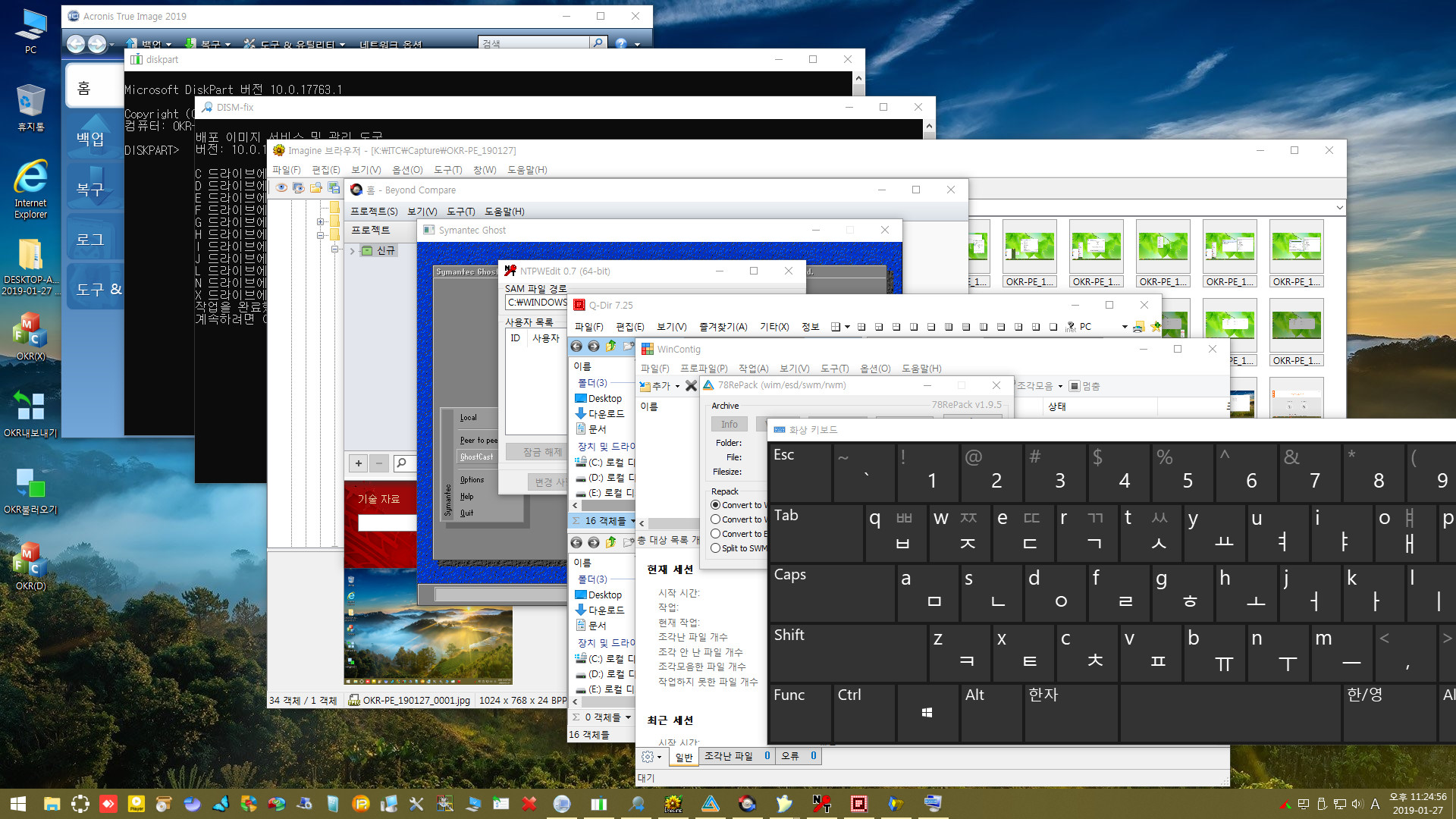This screenshot has height=819, width=1456.
Task: Open the WinContig 추가 dropdown arrow
Action: (x=677, y=386)
